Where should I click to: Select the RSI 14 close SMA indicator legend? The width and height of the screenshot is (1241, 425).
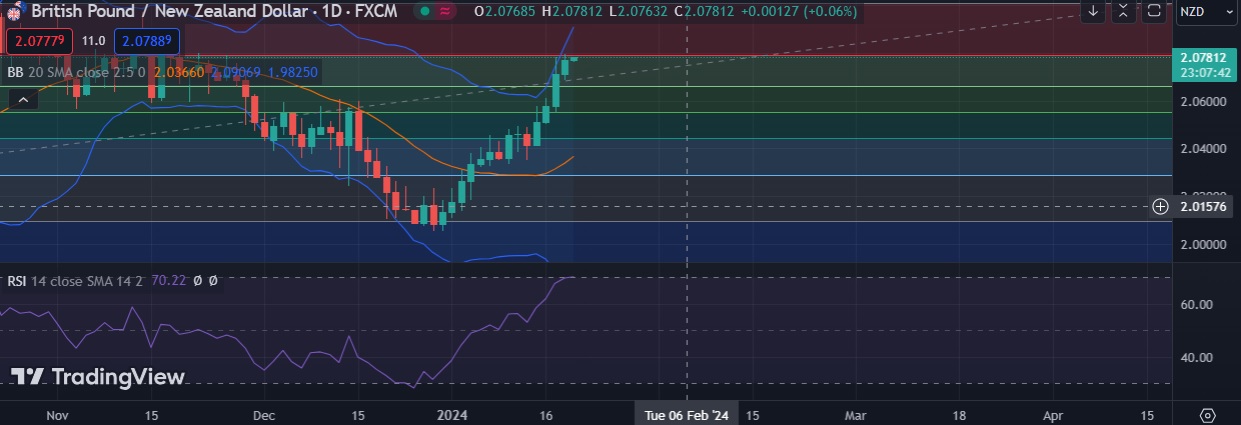(x=75, y=281)
